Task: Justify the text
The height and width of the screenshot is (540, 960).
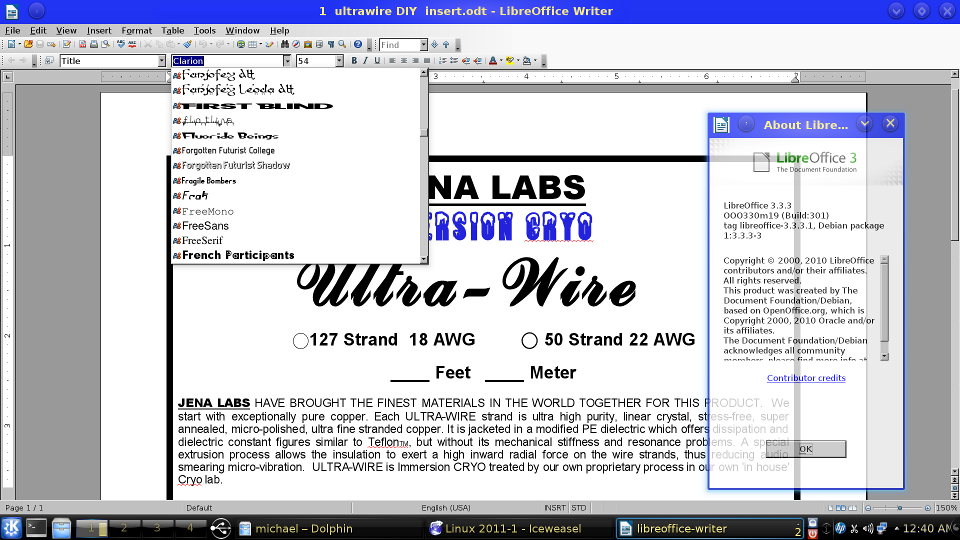Action: click(x=427, y=61)
